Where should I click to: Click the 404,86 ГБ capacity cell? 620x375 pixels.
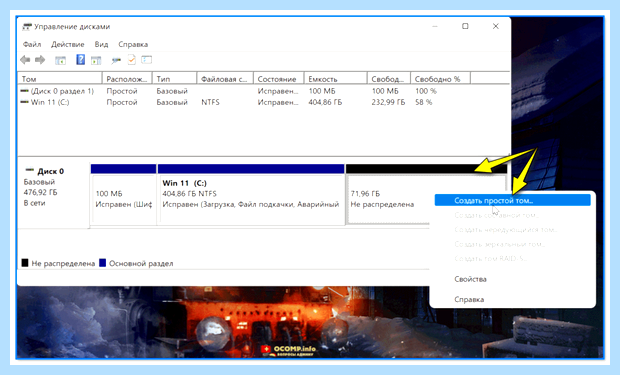click(x=325, y=102)
